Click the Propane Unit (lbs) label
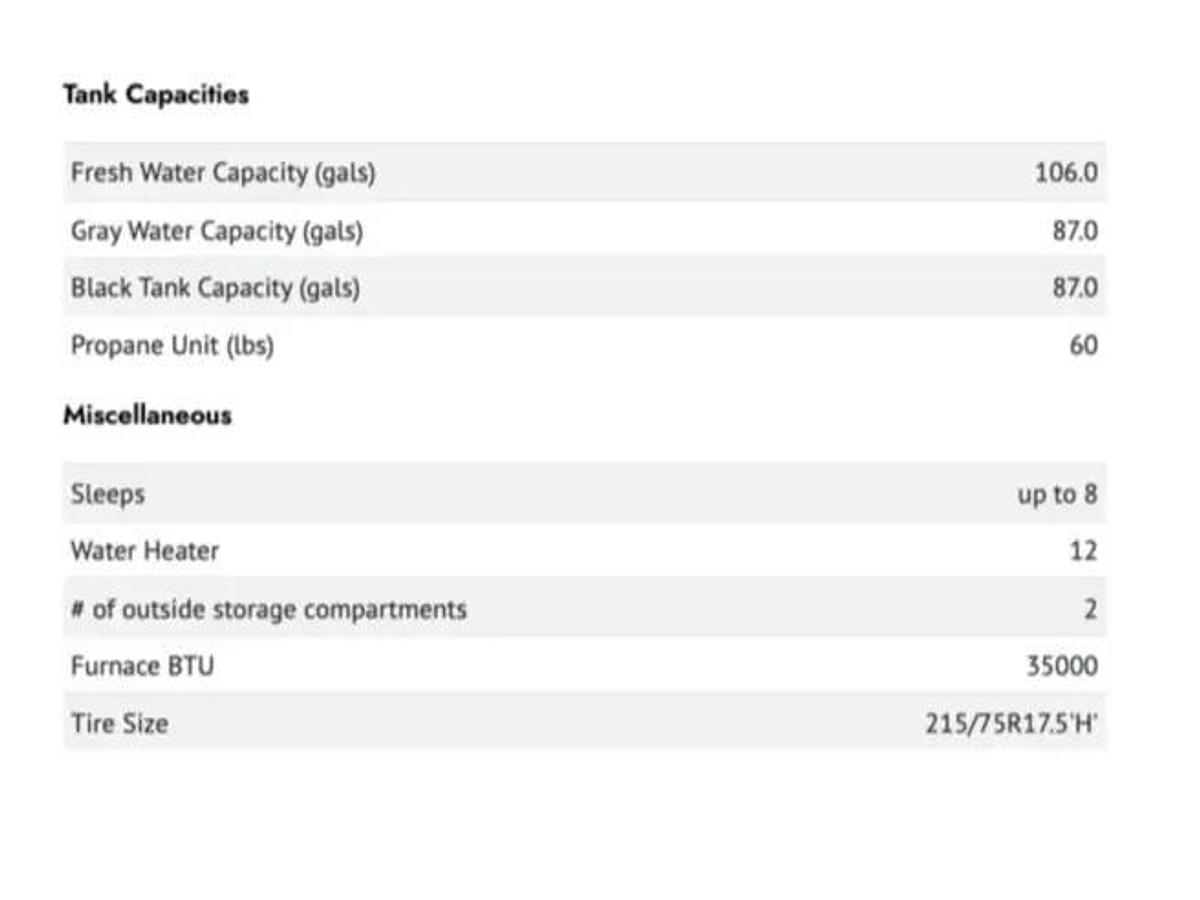1200x900 pixels. coord(172,346)
